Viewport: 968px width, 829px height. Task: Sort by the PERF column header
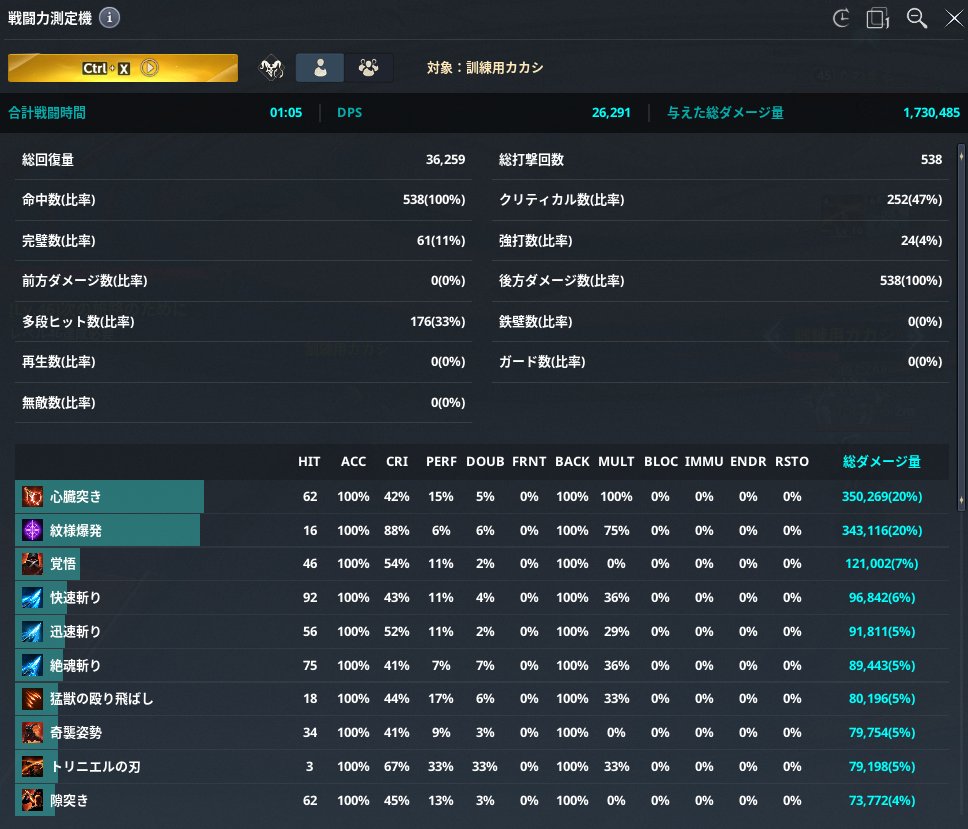tap(441, 462)
